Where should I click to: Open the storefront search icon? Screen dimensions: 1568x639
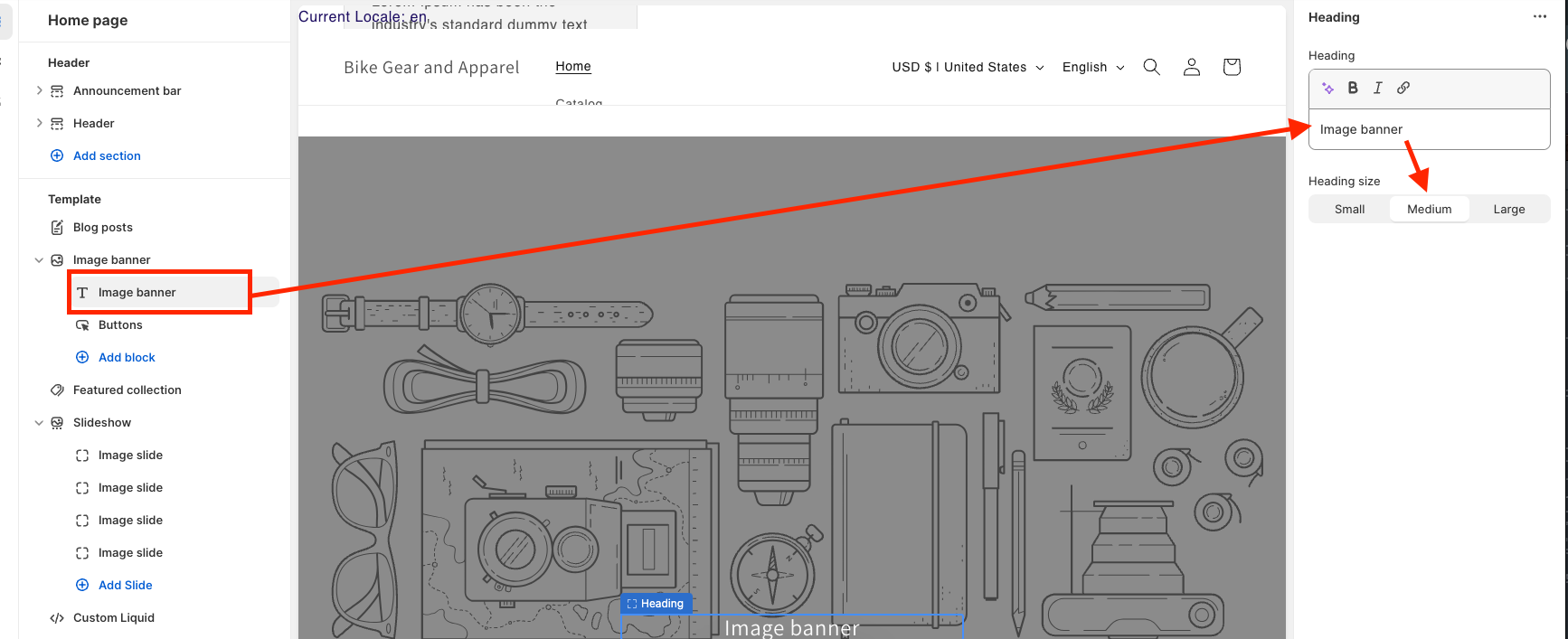pyautogui.click(x=1151, y=67)
